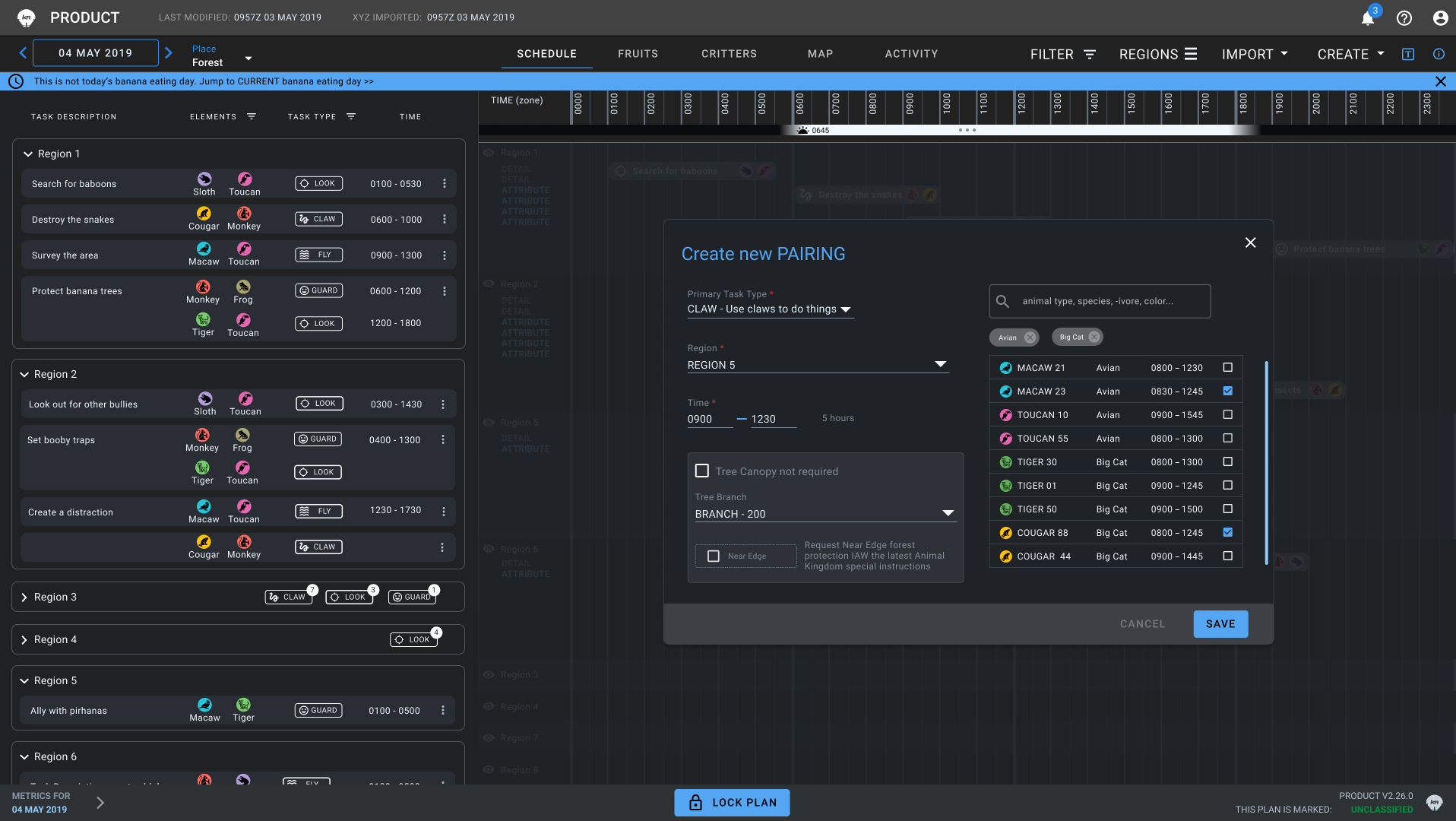Open options menu for Search for baboons
Screen dimensions: 1456x821
(x=445, y=183)
